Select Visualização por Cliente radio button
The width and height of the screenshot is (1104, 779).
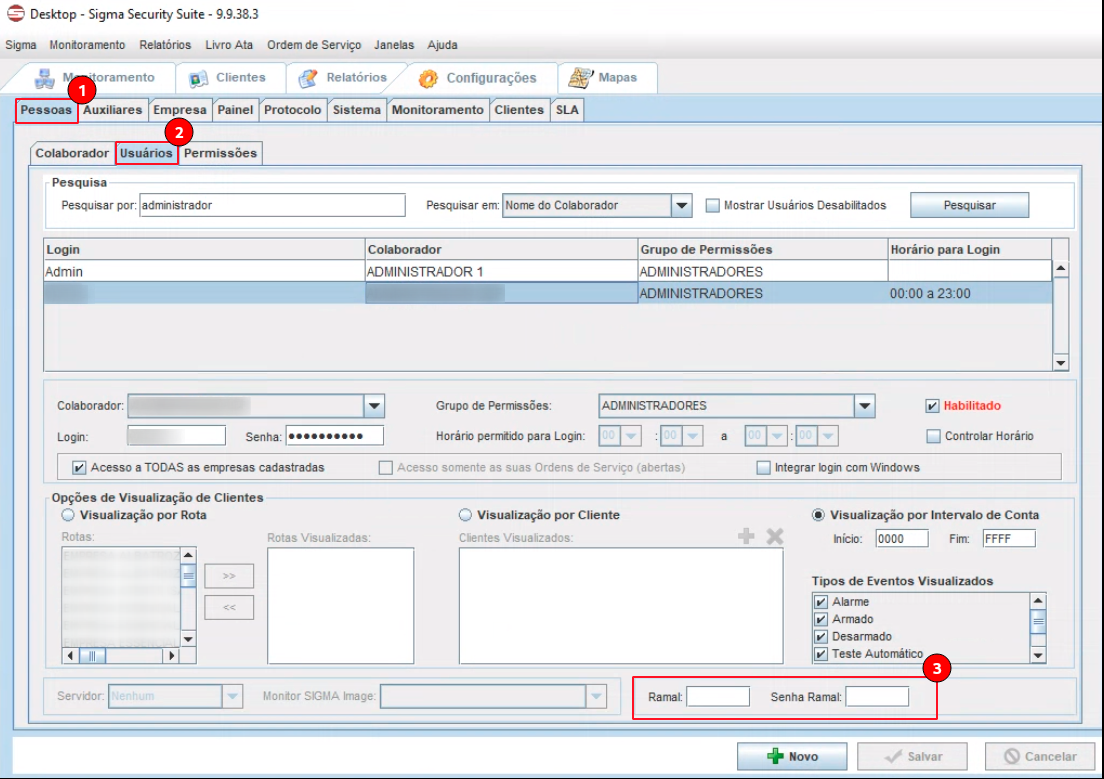click(465, 515)
